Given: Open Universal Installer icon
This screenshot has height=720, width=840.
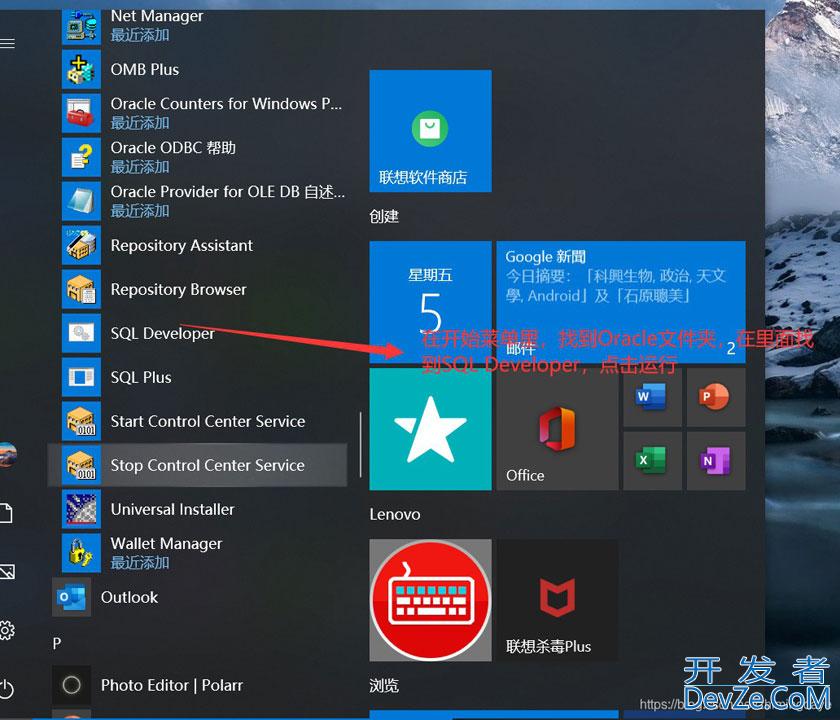Looking at the screenshot, I should click(81, 508).
